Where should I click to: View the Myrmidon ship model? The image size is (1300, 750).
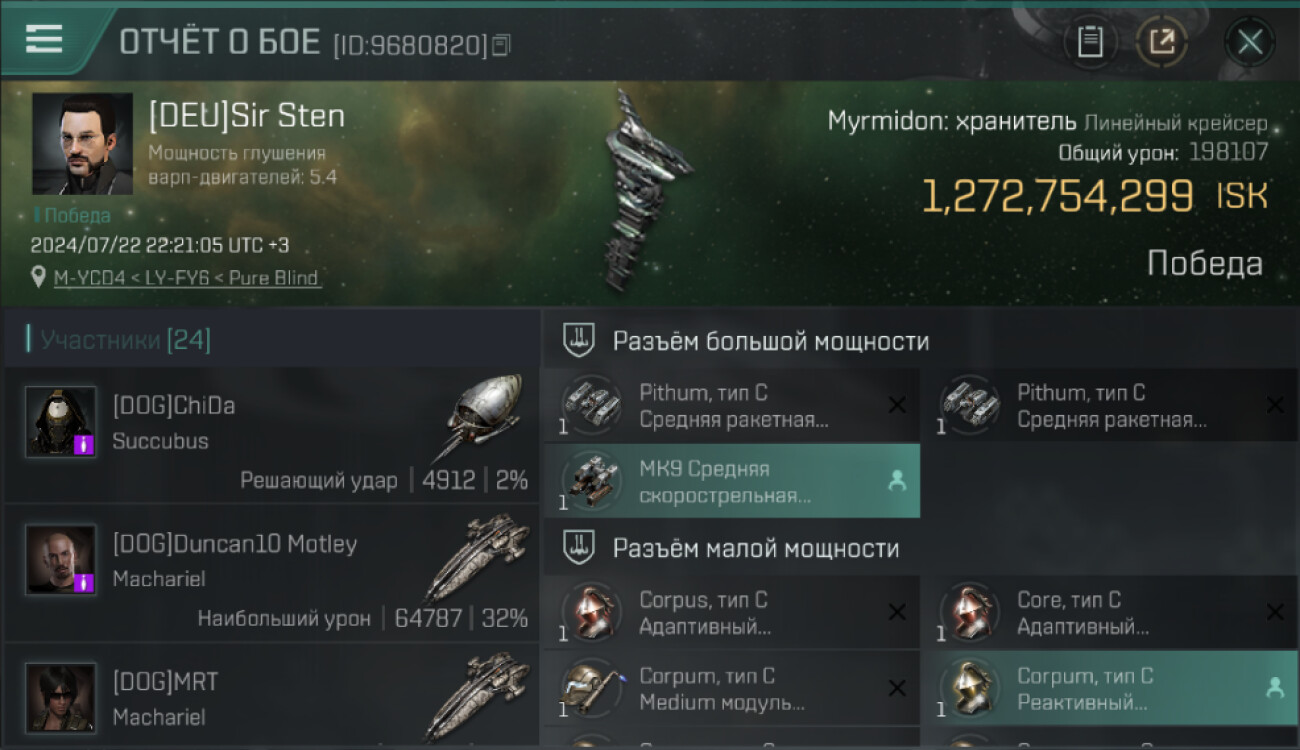pos(647,188)
